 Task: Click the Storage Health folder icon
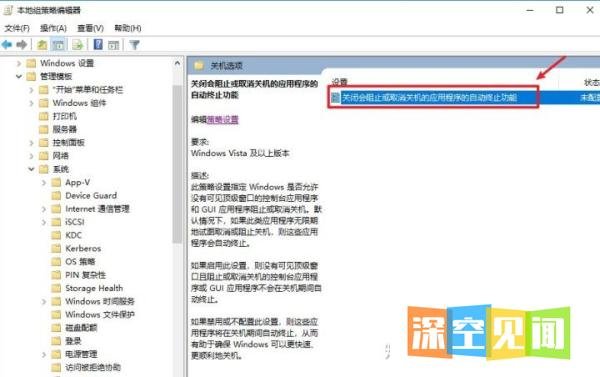[x=56, y=288]
